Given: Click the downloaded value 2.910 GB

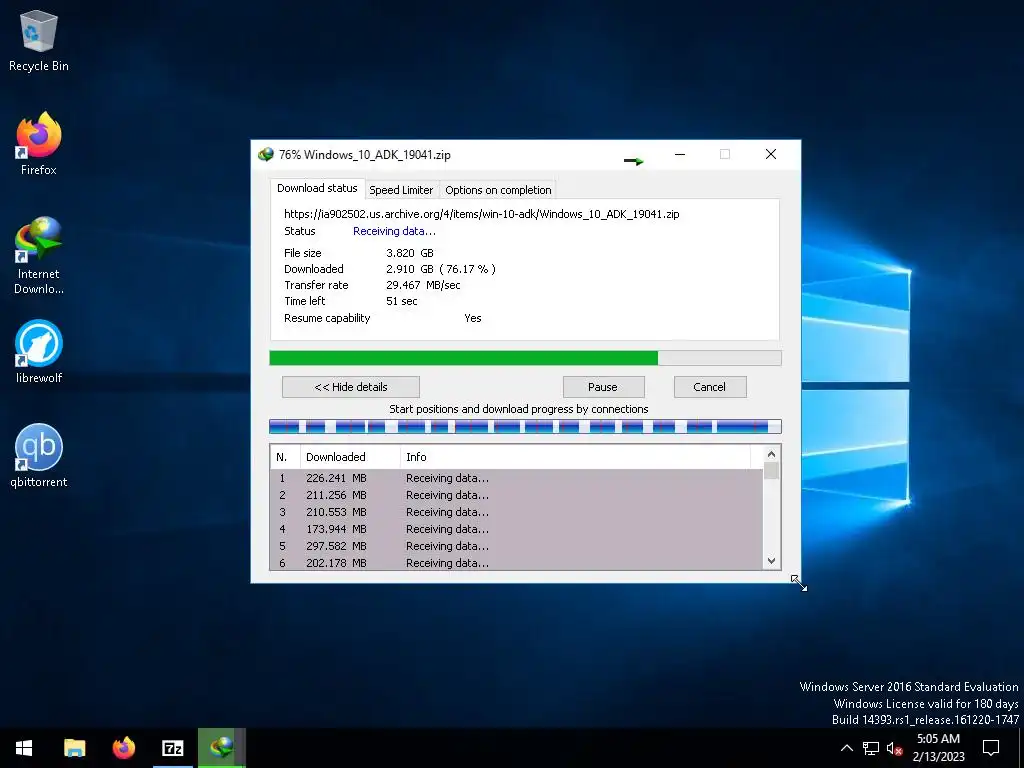Looking at the screenshot, I should pos(409,269).
